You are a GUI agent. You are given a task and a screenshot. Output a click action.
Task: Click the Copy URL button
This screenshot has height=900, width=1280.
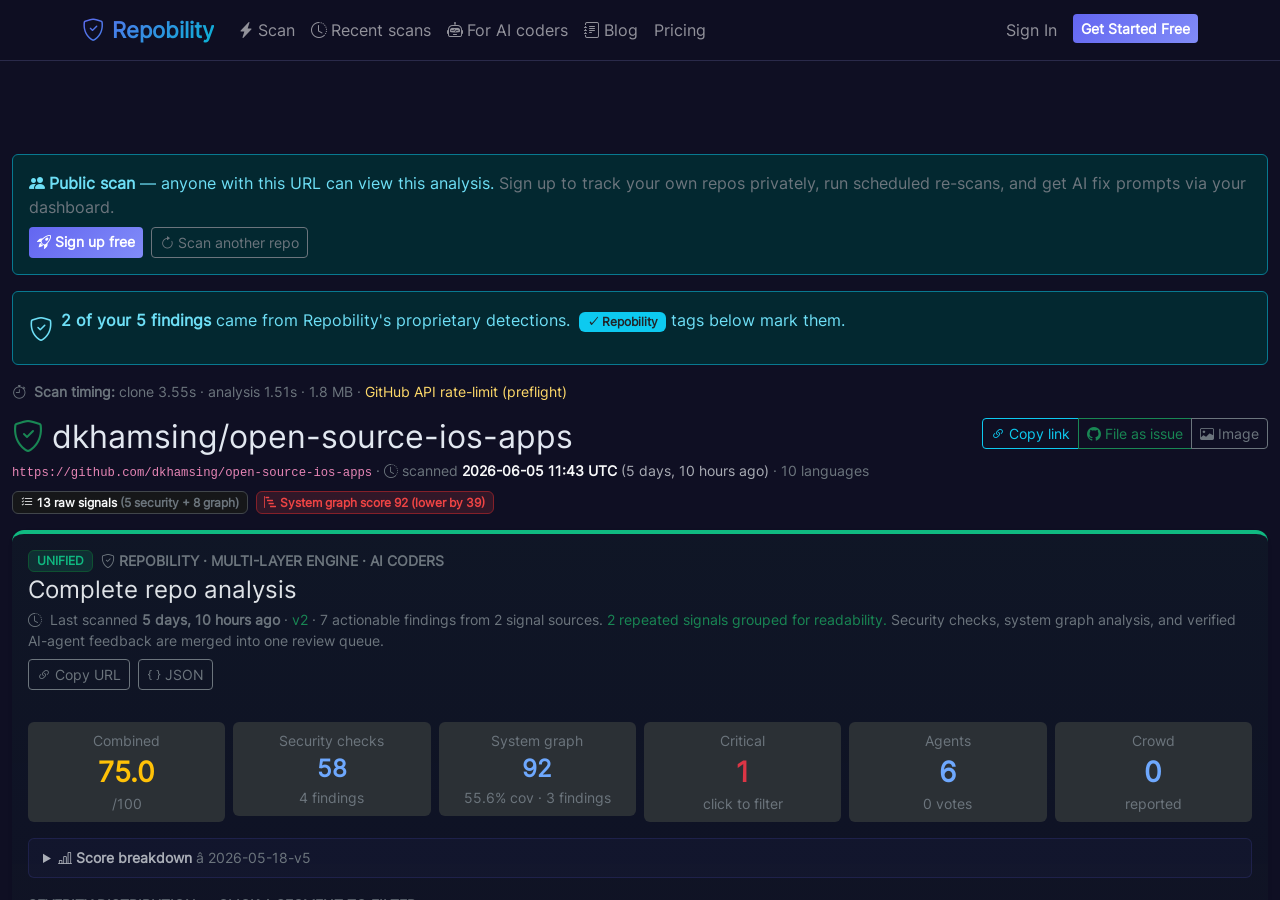[79, 674]
